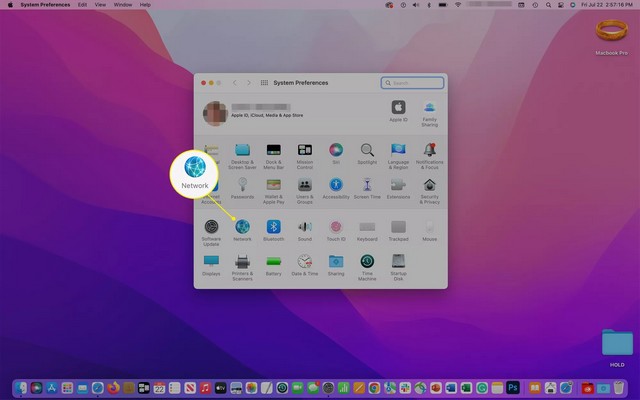Open the HOLD folder on desktop
This screenshot has height=400, width=640.
pos(616,343)
